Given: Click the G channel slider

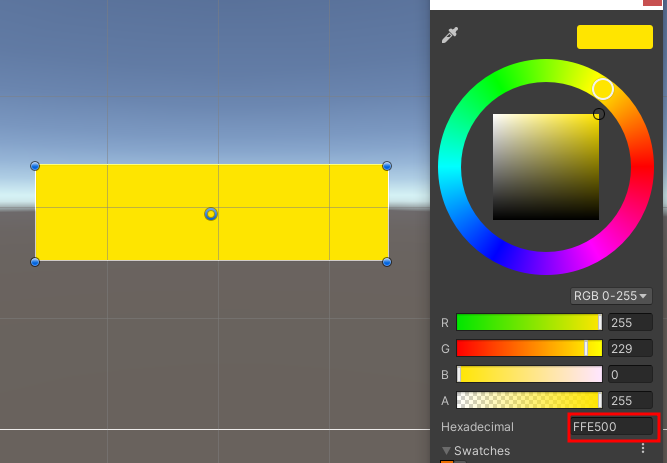Looking at the screenshot, I should tap(529, 348).
